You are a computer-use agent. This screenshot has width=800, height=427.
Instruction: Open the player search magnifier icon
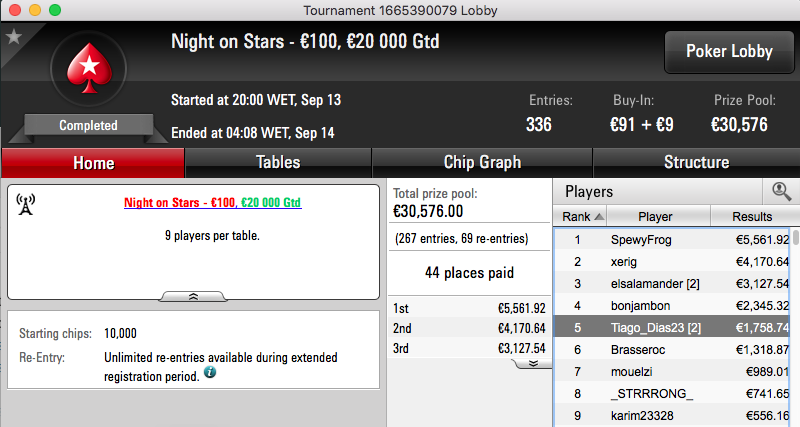point(781,192)
